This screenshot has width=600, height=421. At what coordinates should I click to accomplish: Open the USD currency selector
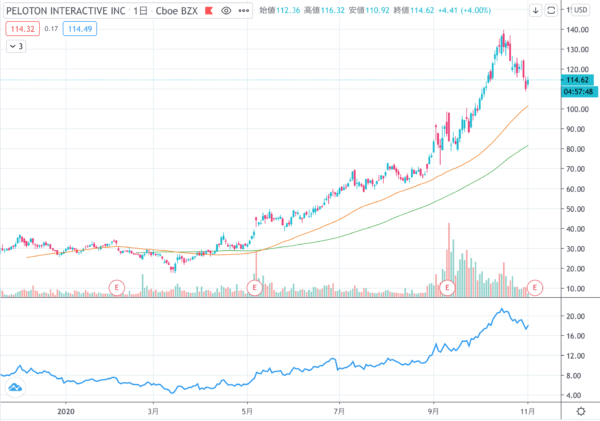tap(580, 10)
